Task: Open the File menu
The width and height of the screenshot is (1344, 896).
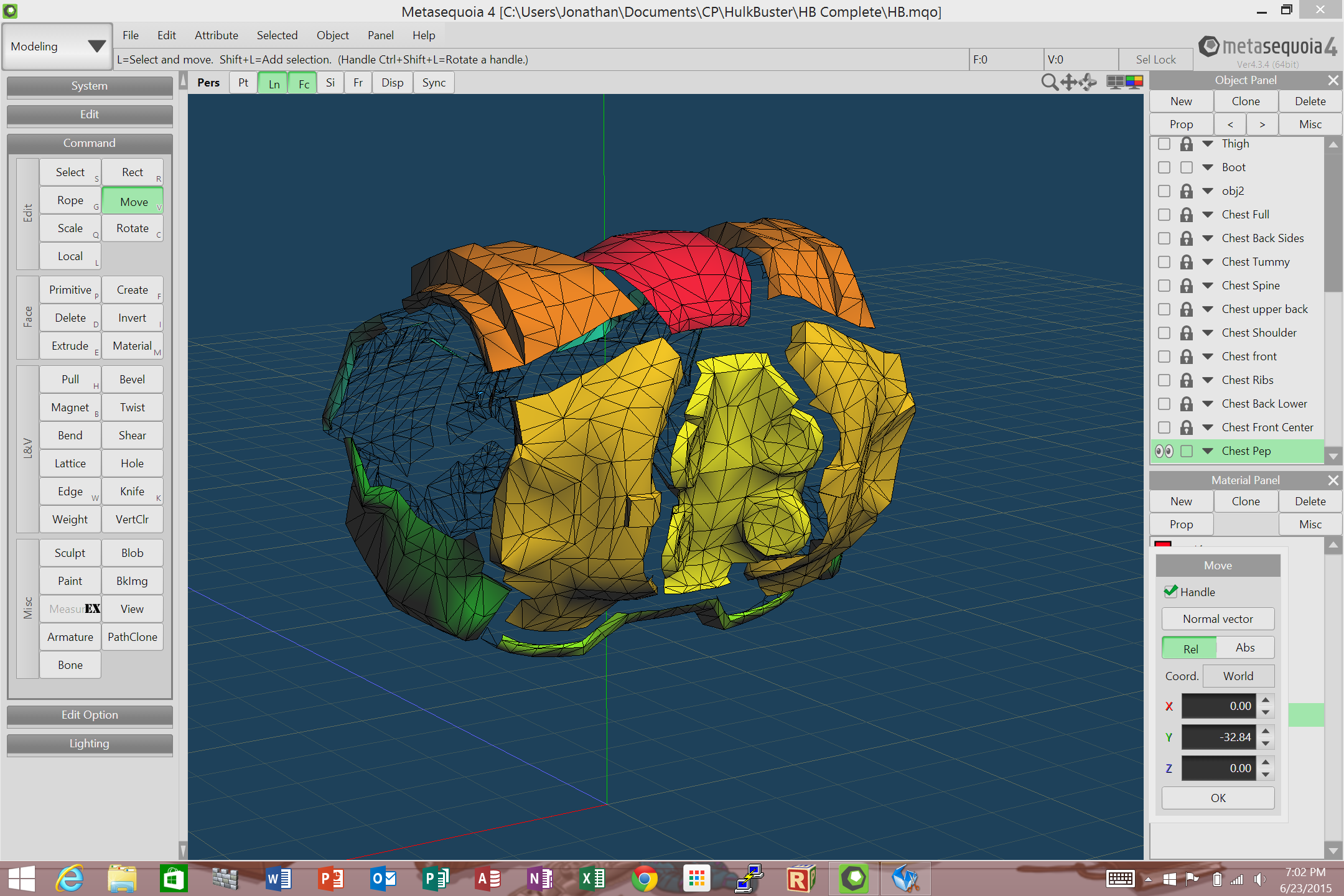Action: [x=131, y=35]
